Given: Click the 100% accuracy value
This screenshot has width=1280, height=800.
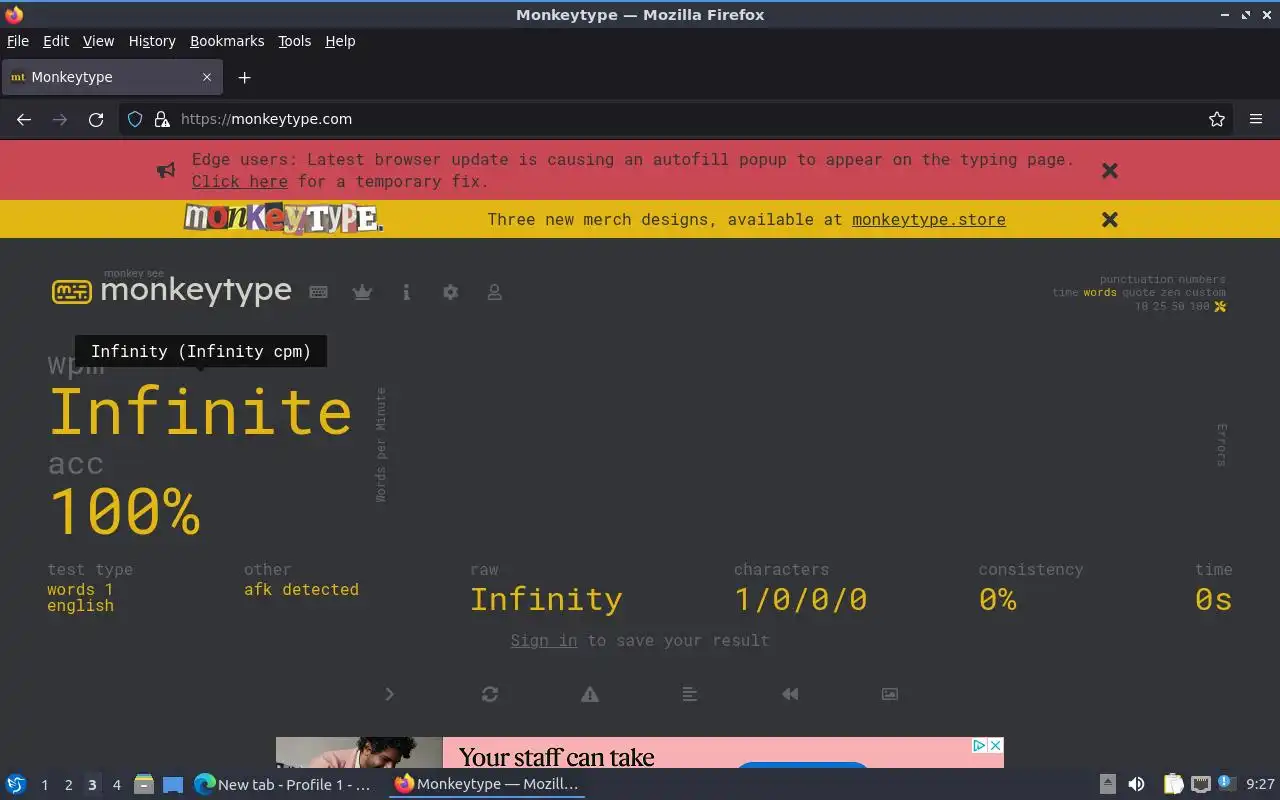Looking at the screenshot, I should pyautogui.click(x=124, y=511).
